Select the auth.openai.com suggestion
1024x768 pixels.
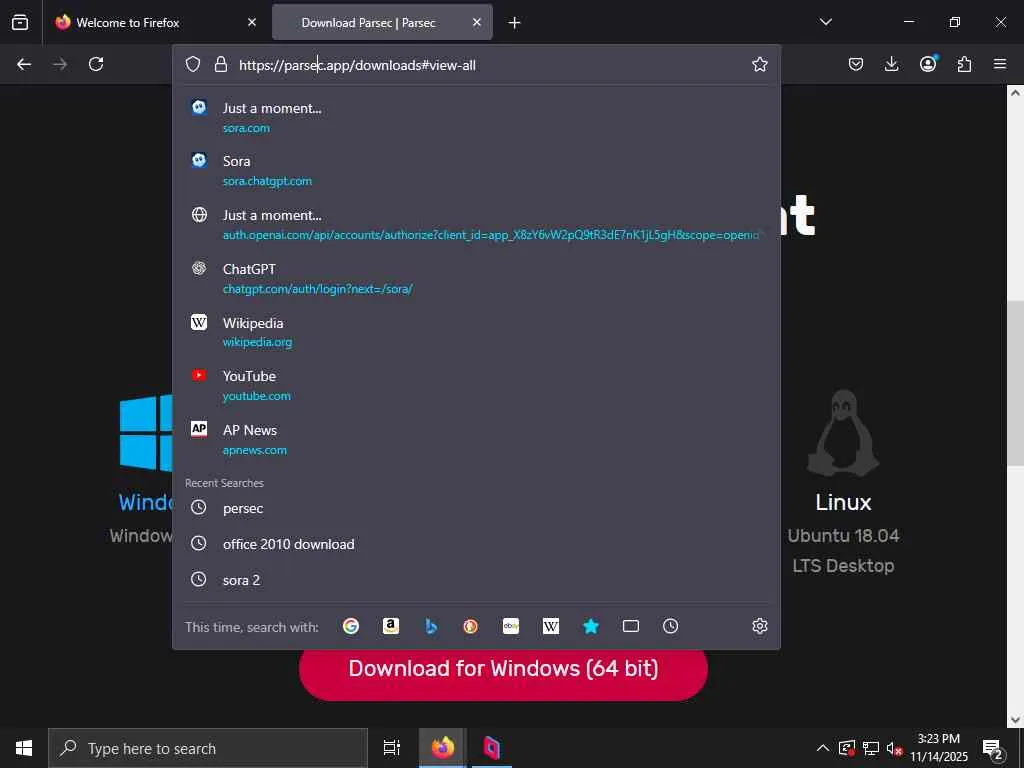(x=476, y=225)
